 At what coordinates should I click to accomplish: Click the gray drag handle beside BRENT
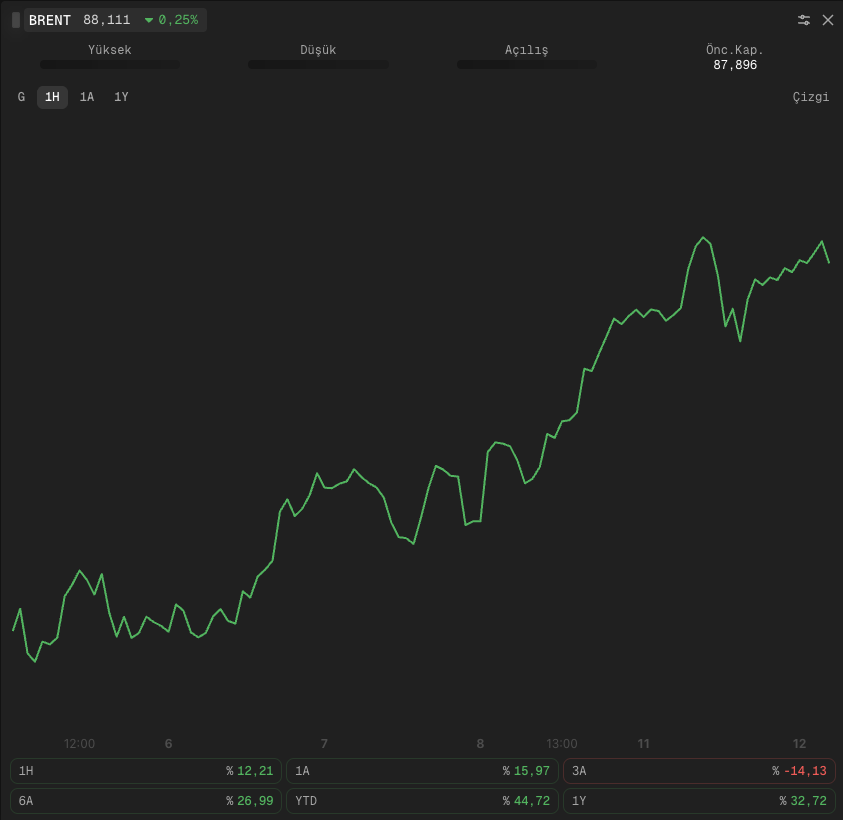(16, 20)
